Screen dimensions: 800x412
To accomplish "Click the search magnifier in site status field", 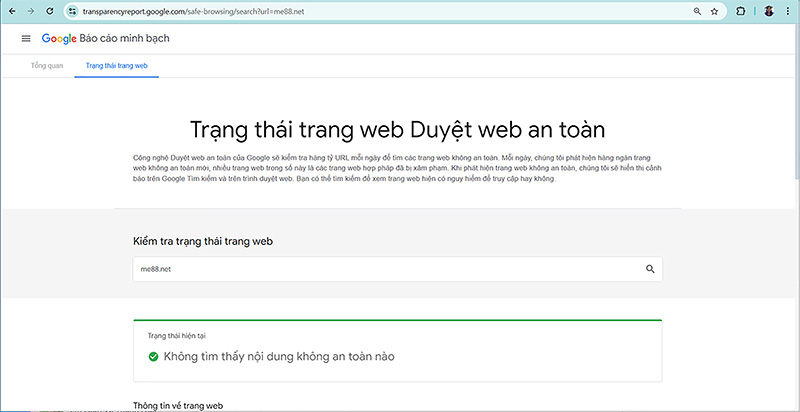I will tap(650, 269).
